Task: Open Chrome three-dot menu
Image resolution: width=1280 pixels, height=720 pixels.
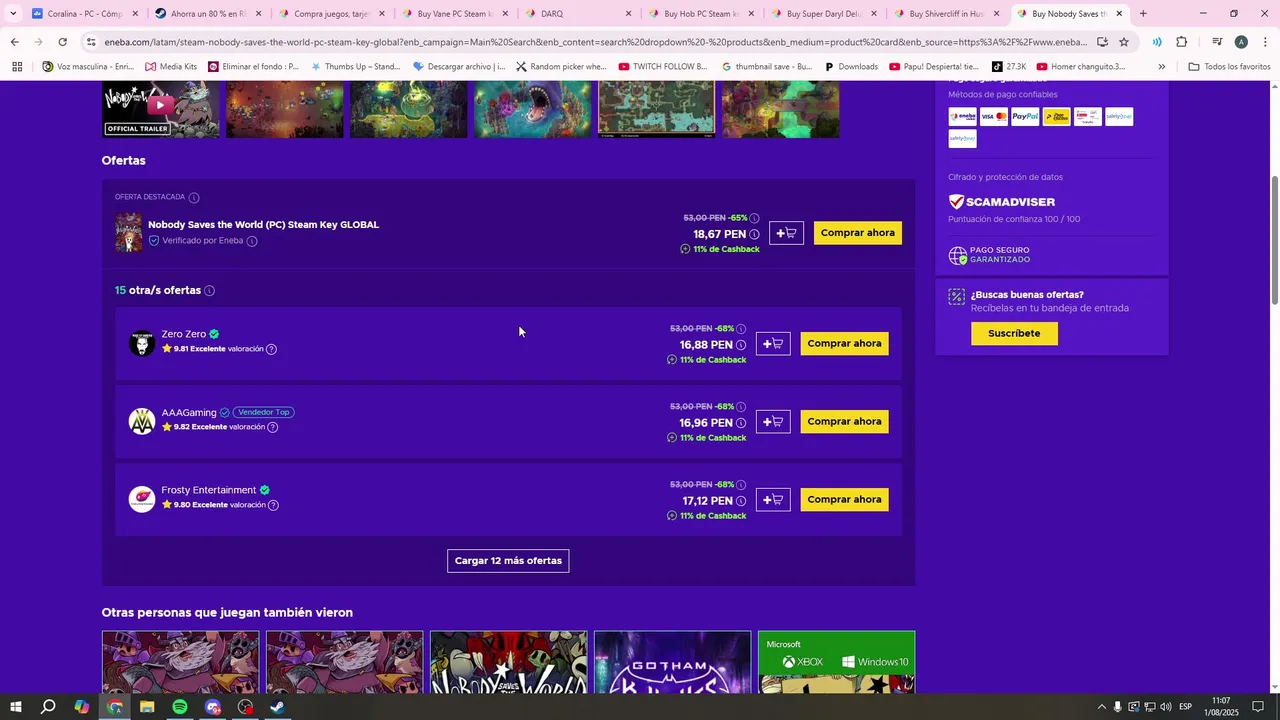Action: click(1265, 42)
